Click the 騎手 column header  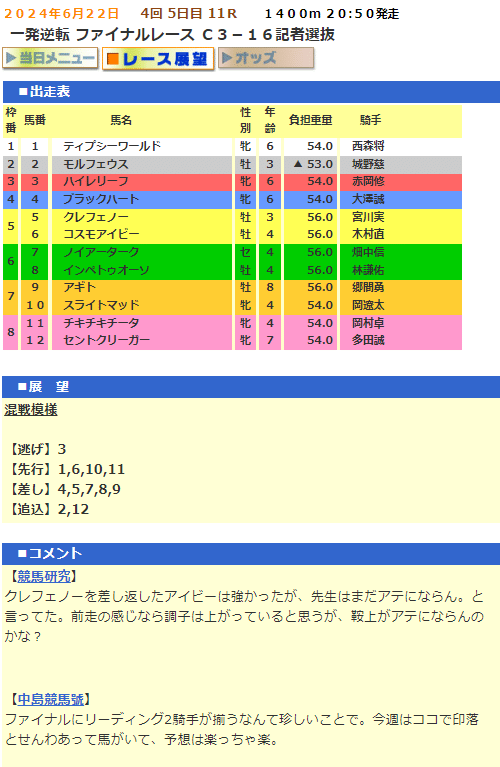coord(370,120)
